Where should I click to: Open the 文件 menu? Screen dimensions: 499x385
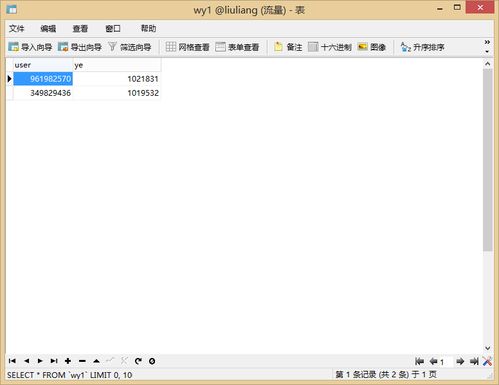16,29
